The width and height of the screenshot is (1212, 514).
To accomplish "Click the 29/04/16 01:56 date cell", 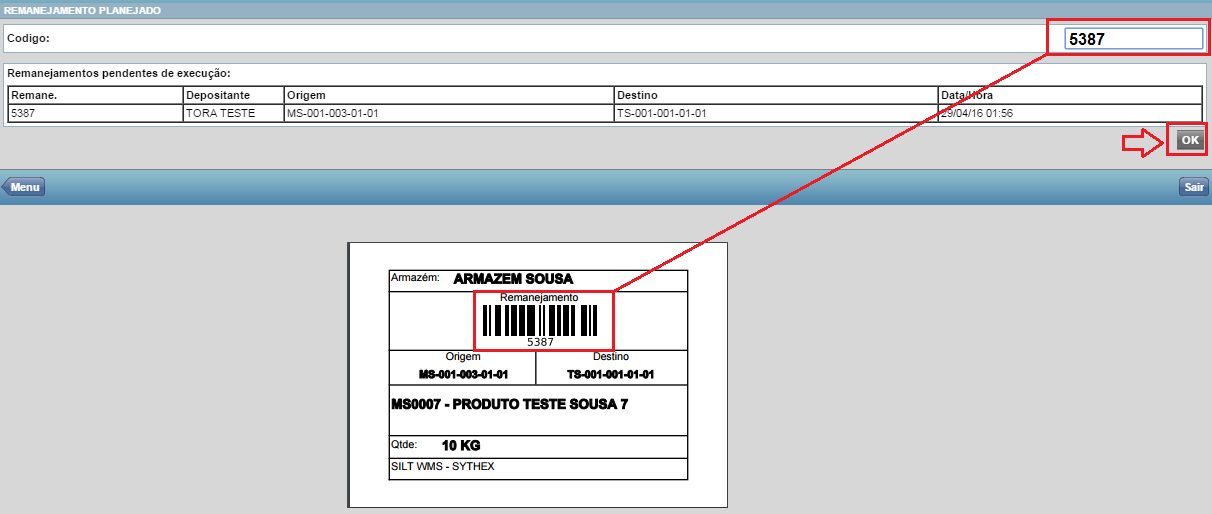I will (x=1070, y=113).
